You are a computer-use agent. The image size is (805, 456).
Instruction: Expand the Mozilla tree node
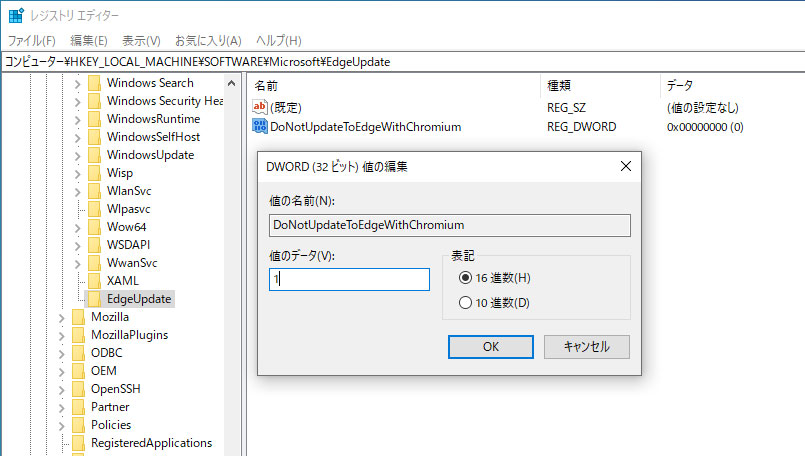click(62, 318)
